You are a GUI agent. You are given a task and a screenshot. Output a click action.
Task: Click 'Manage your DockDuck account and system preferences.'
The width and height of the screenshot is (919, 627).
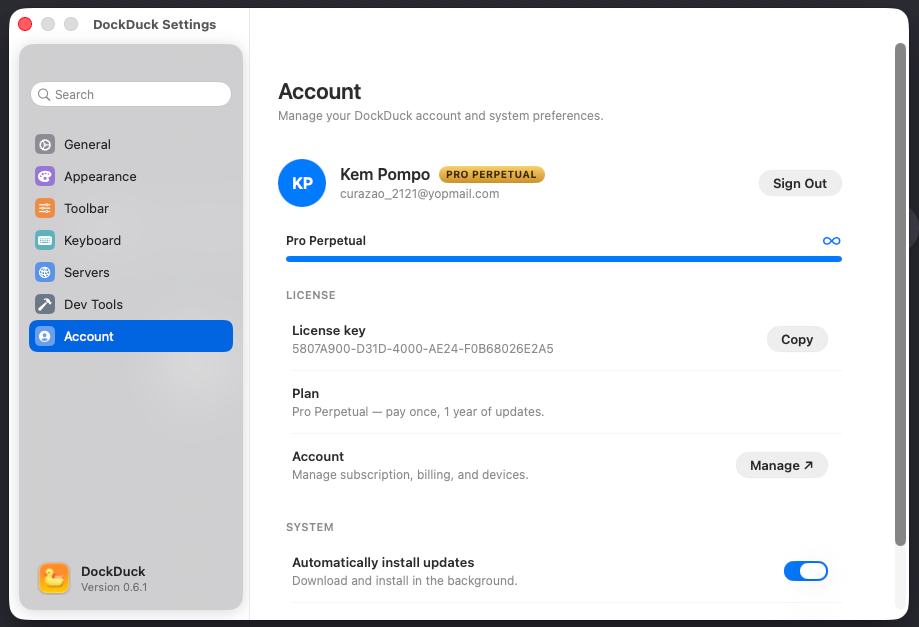pos(441,116)
